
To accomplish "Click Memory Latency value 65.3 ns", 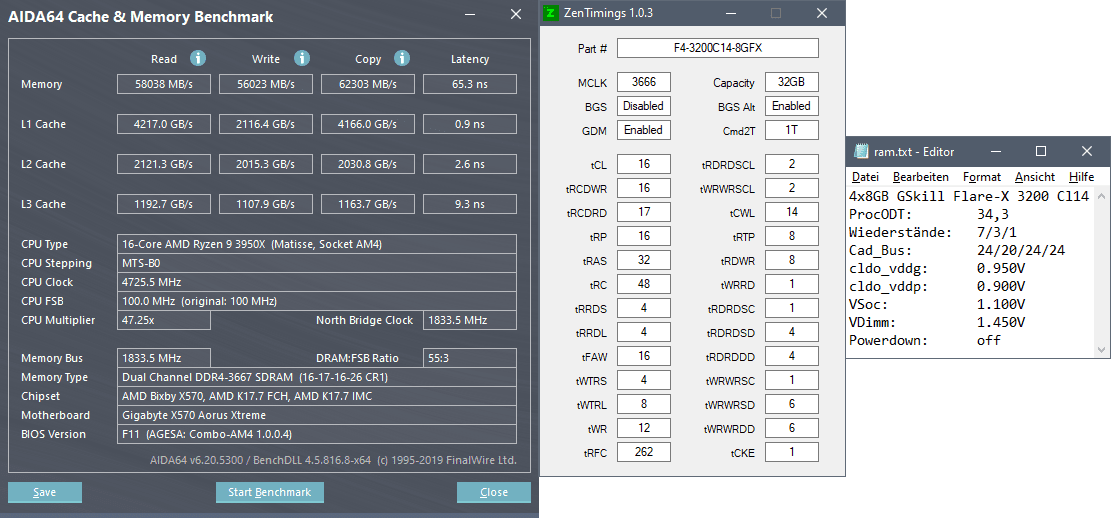I will [x=470, y=84].
